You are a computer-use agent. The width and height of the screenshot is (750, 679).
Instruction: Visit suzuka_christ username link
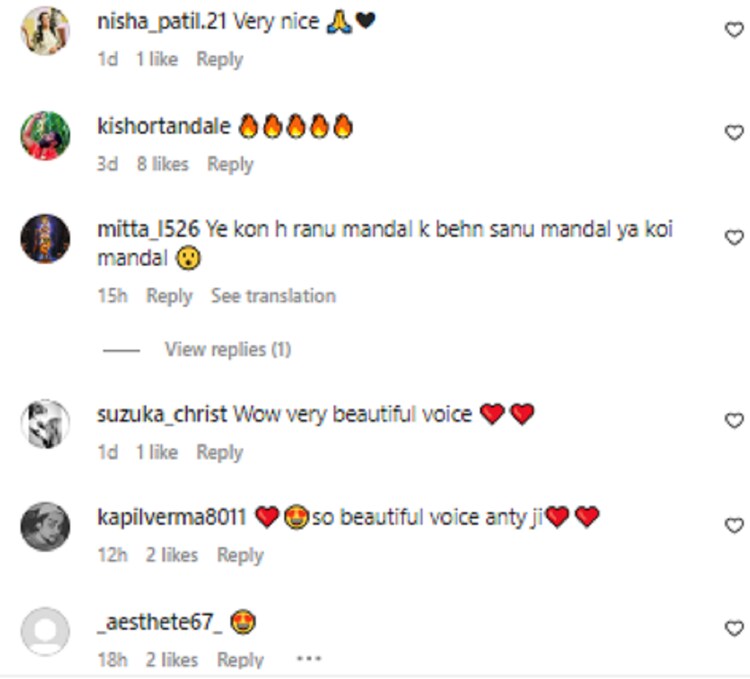click(x=162, y=414)
